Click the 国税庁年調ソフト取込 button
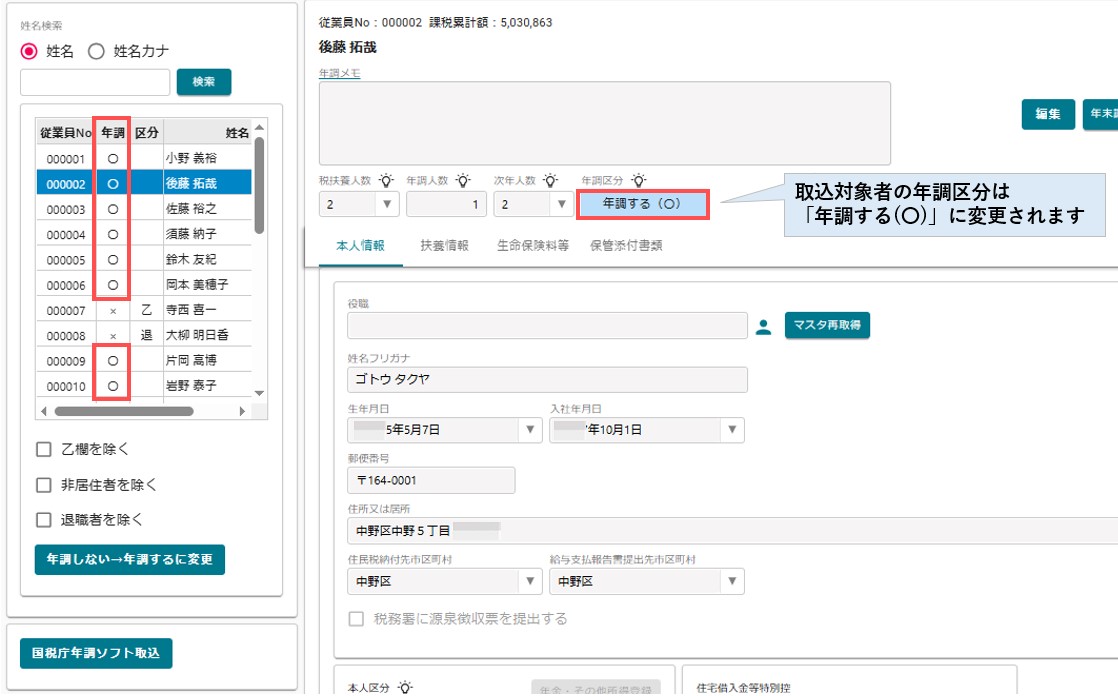The height and width of the screenshot is (696, 1118). 96,653
